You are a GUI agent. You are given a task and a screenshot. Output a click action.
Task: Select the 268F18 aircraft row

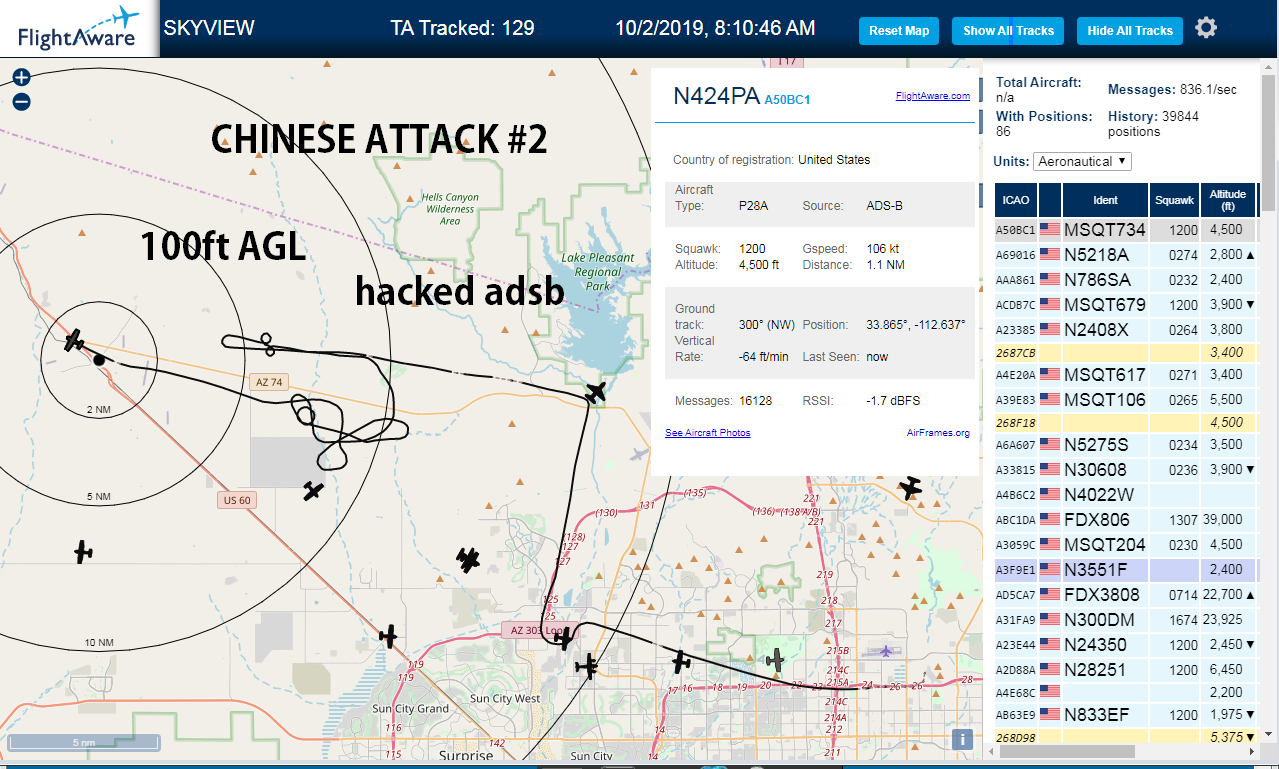point(1127,423)
